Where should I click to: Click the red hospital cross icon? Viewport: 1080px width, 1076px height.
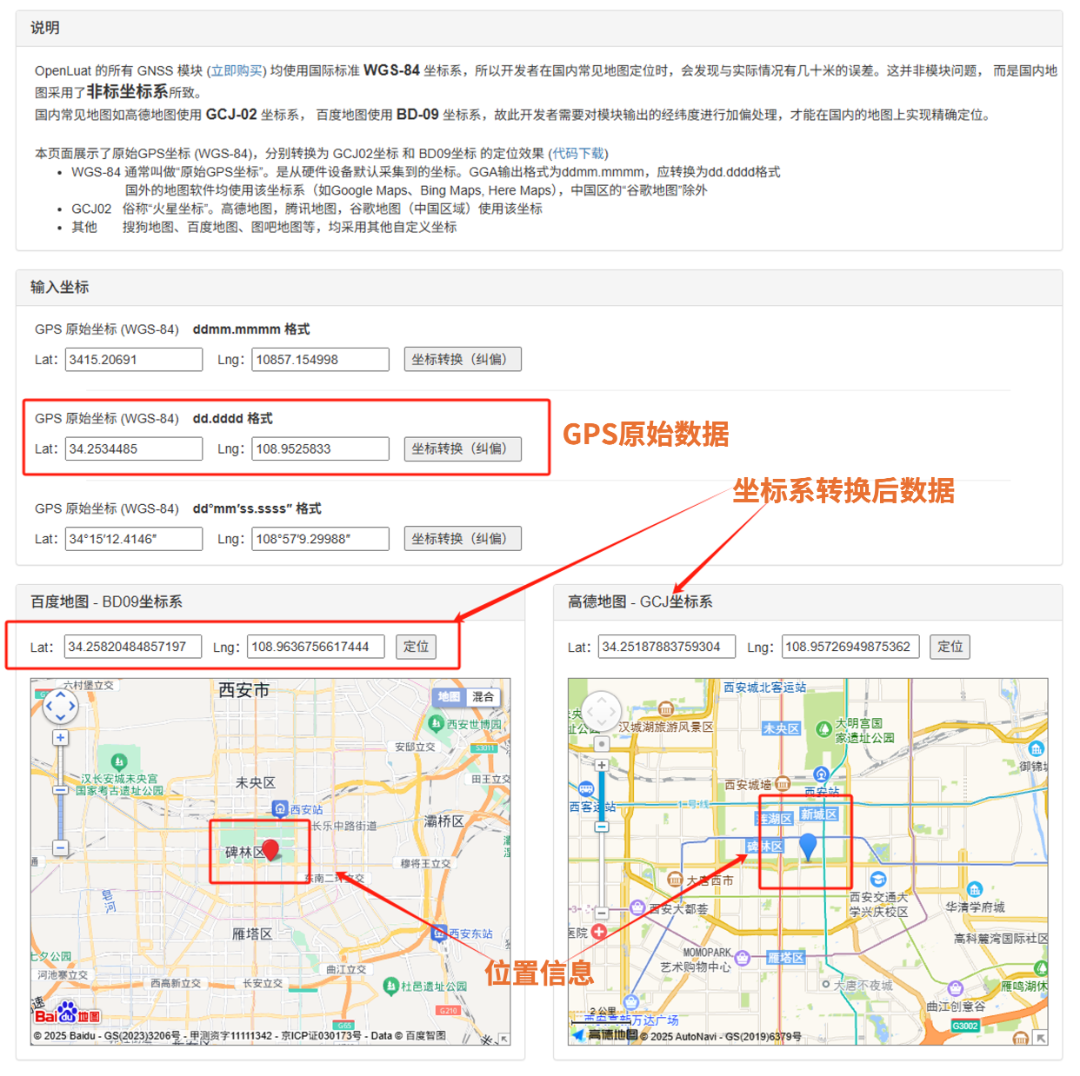[599, 932]
